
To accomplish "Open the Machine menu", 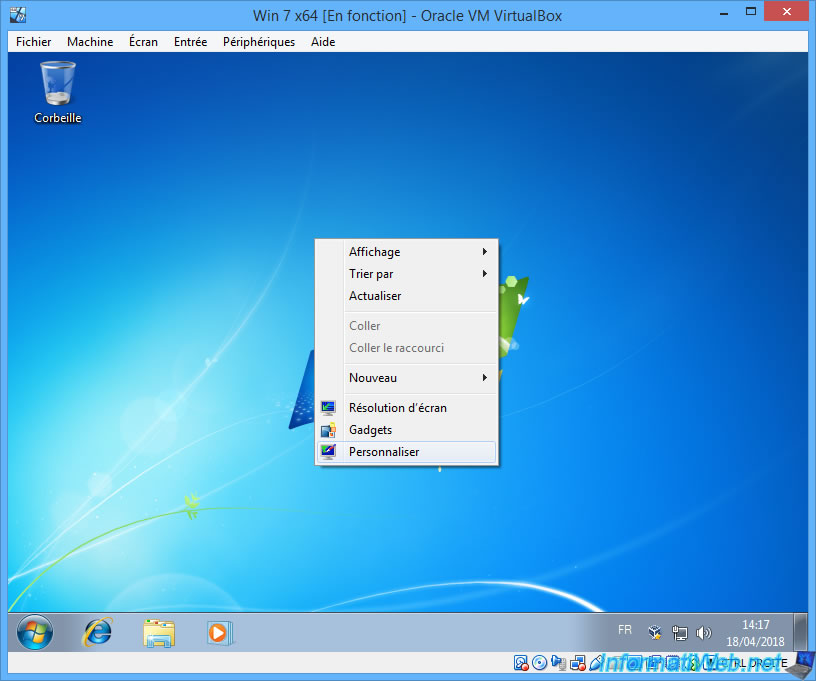I will click(90, 42).
